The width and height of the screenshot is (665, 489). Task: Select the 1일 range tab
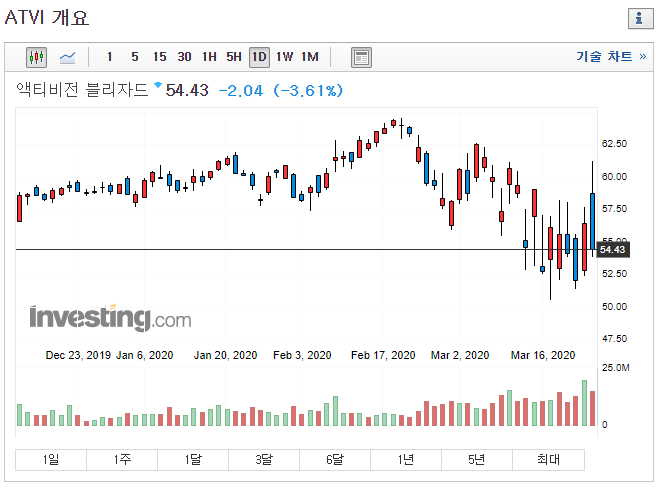click(51, 460)
